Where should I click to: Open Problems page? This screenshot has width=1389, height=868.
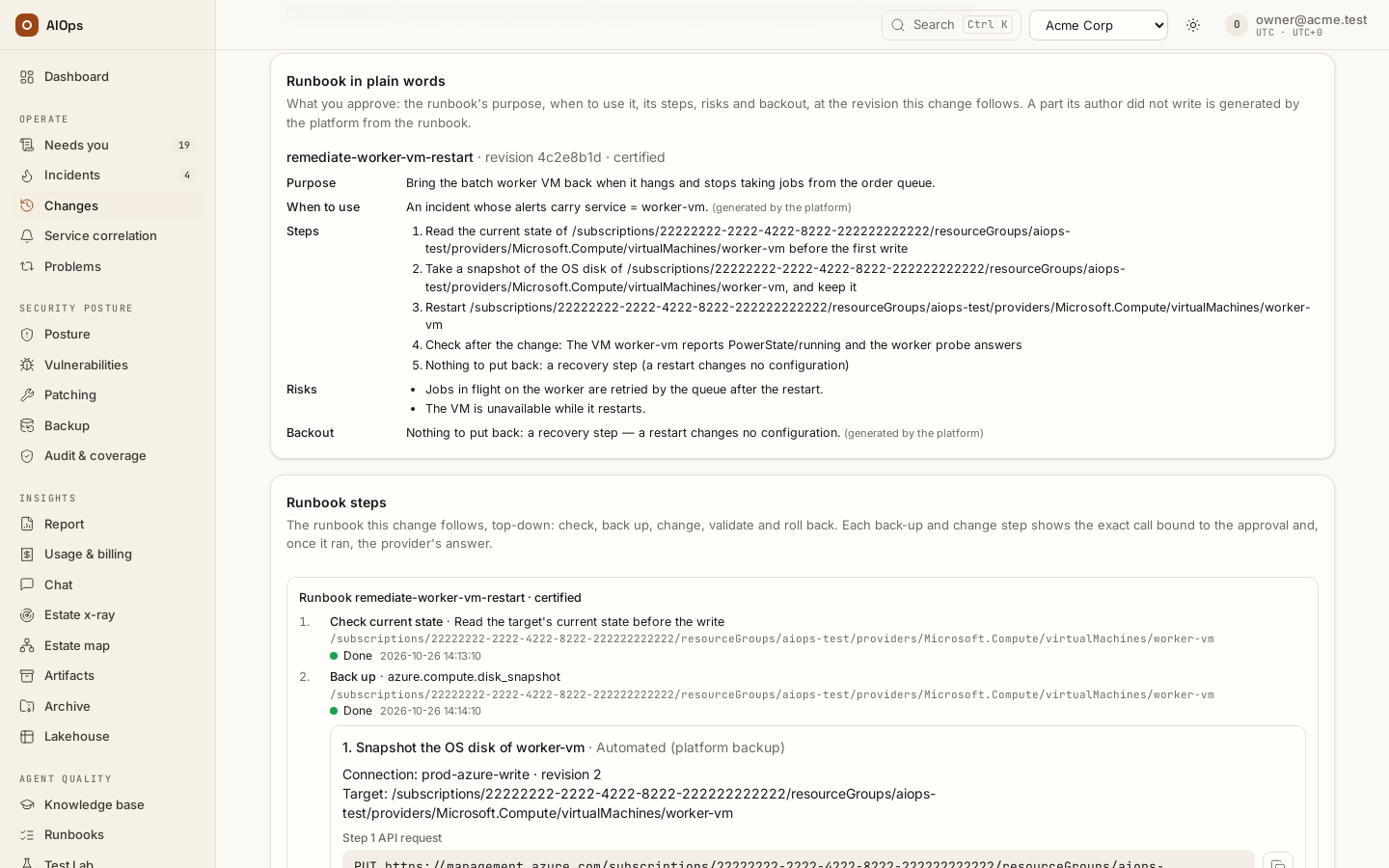(x=108, y=267)
